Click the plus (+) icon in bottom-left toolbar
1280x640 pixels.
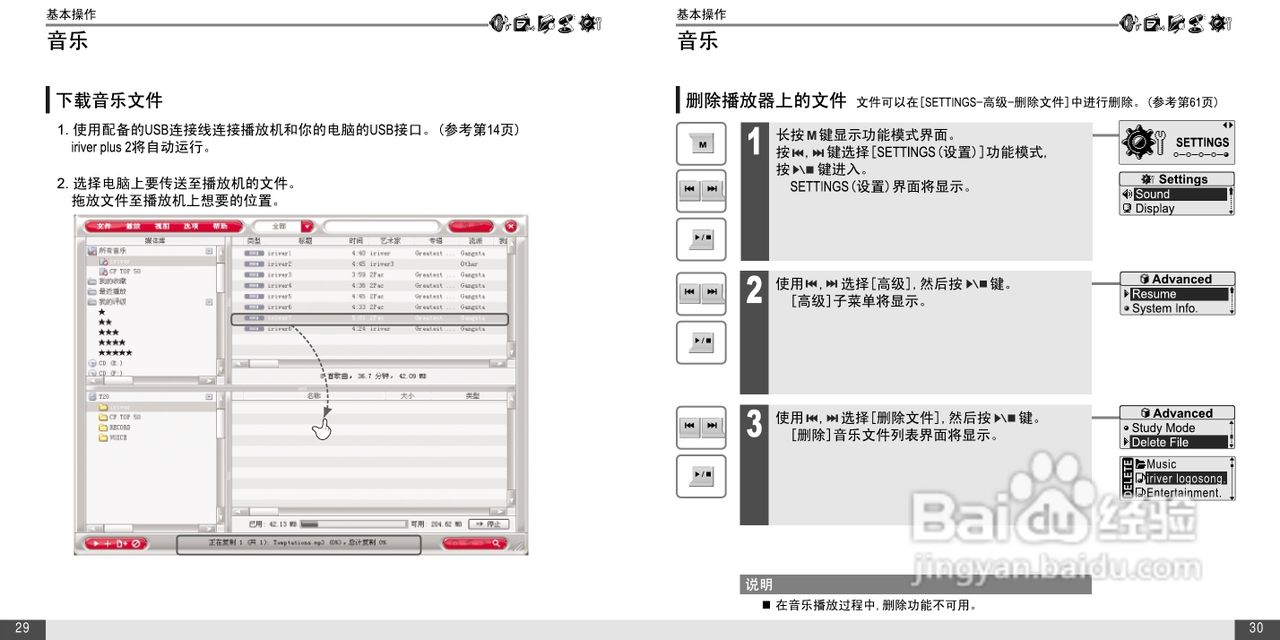coord(107,544)
